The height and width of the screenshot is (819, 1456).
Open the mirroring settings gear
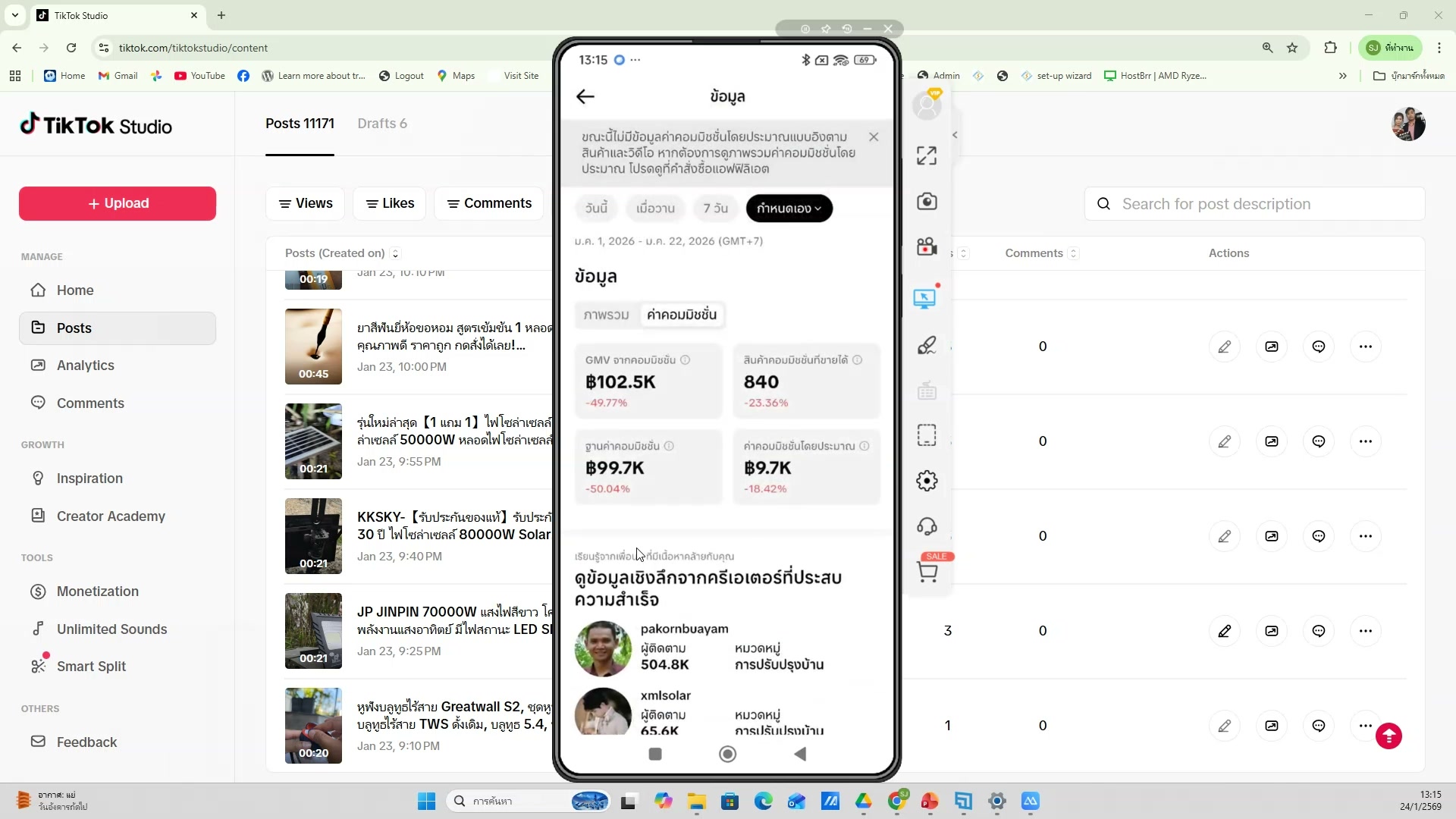927,480
